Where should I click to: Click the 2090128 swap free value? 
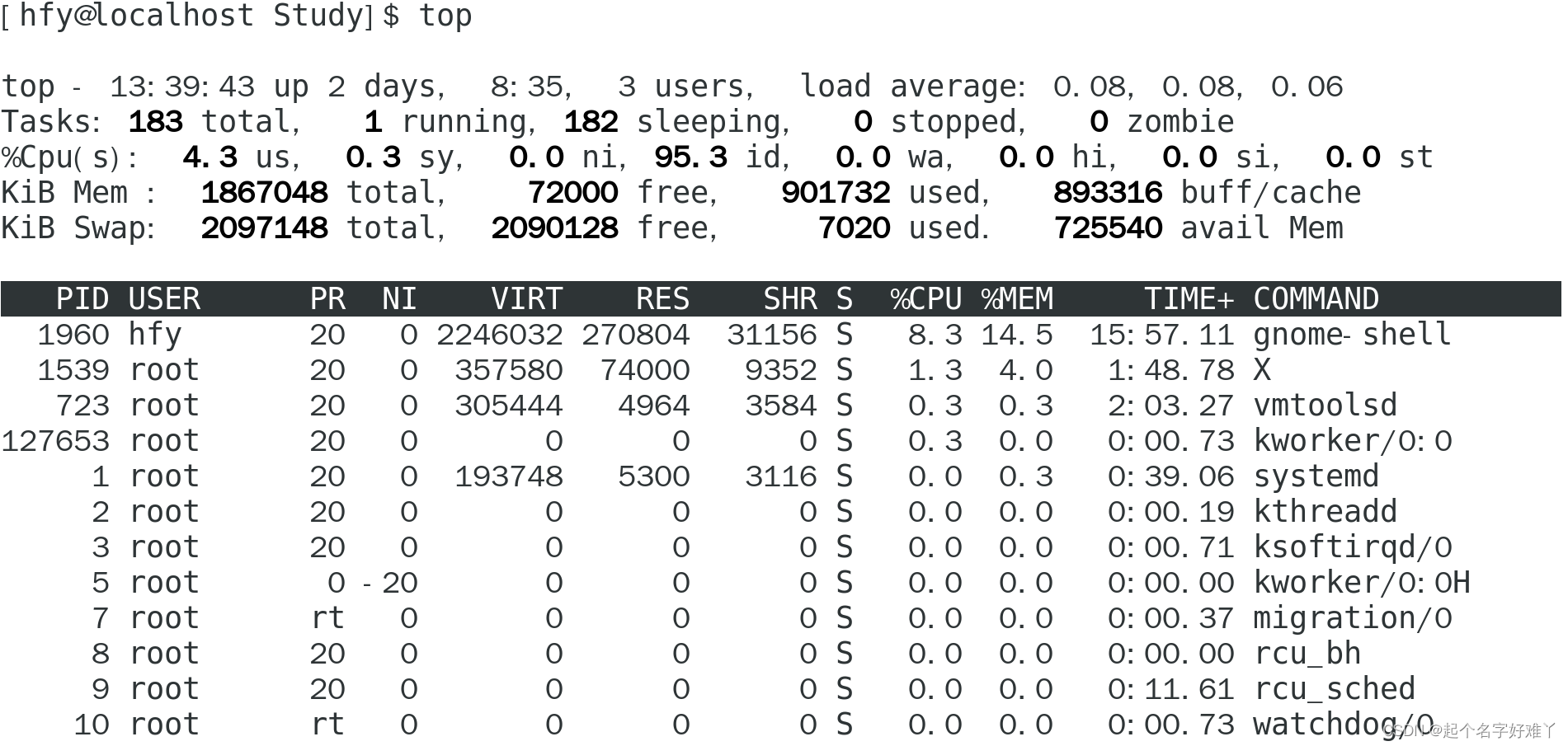[554, 228]
